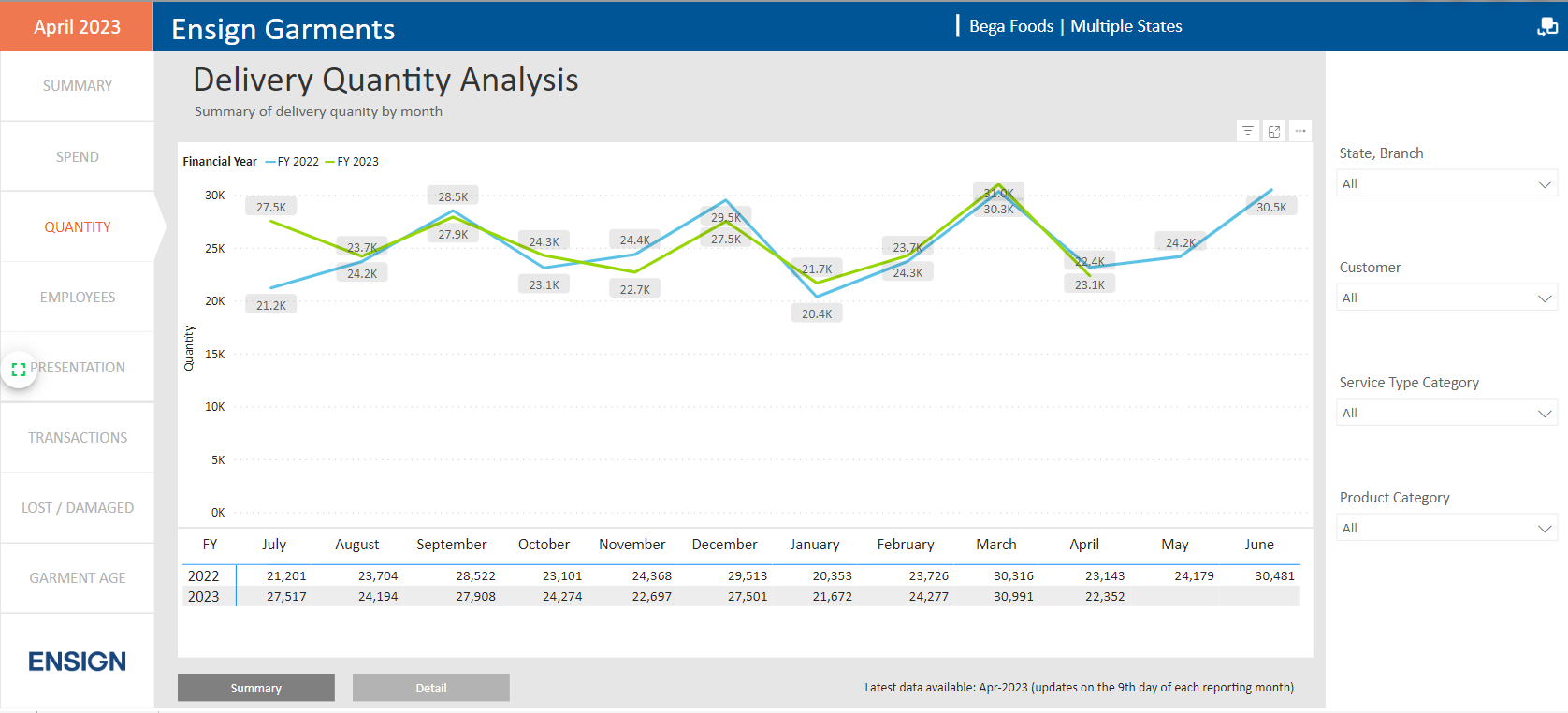Select the June column header
The width and height of the screenshot is (1568, 713).
(x=1259, y=545)
